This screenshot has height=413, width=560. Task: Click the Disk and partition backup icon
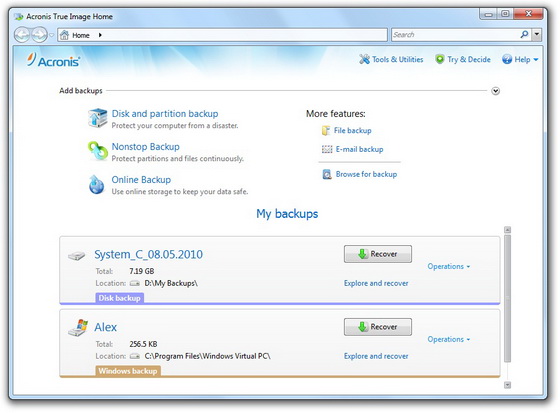click(x=98, y=118)
